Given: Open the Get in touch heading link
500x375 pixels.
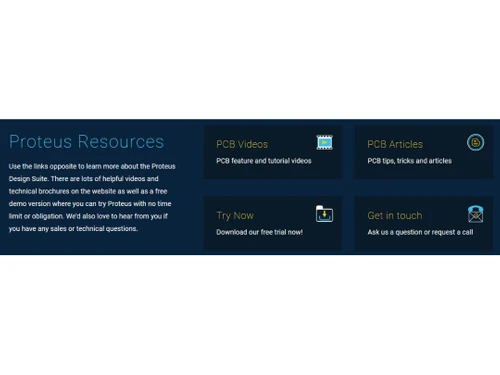Looking at the screenshot, I should pos(395,216).
